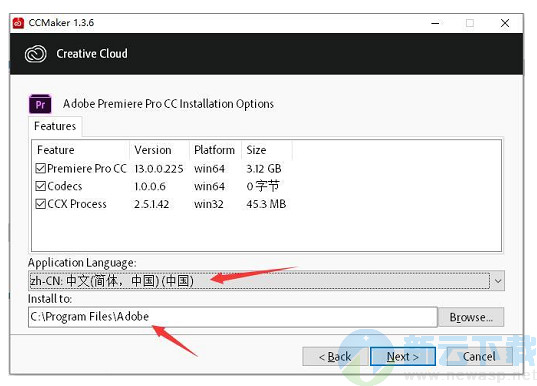Sort by the Feature column header
Image resolution: width=537 pixels, height=386 pixels.
(x=81, y=150)
